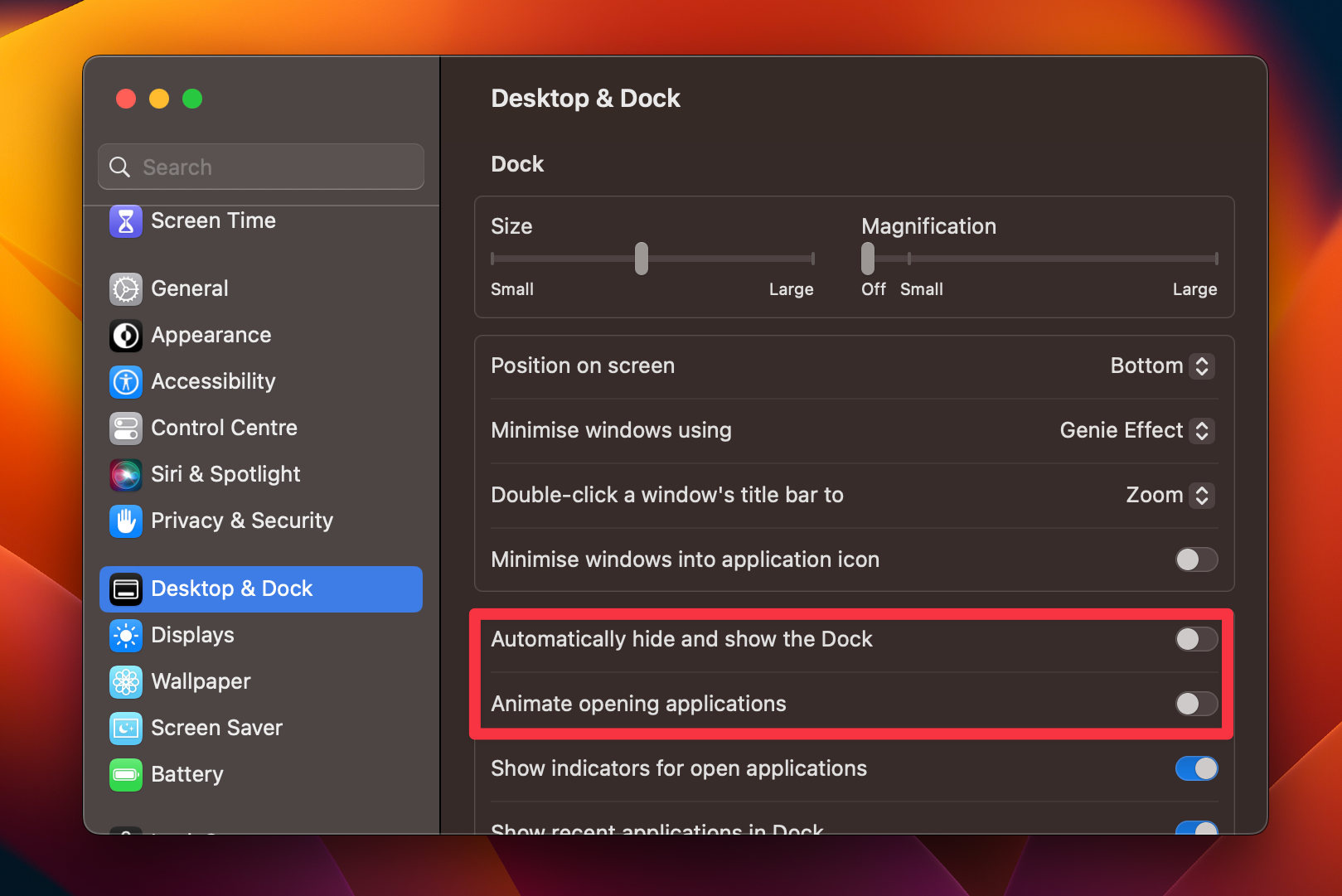Open the Double-click title bar dropdown
This screenshot has width=1342, height=896.
(x=1169, y=495)
